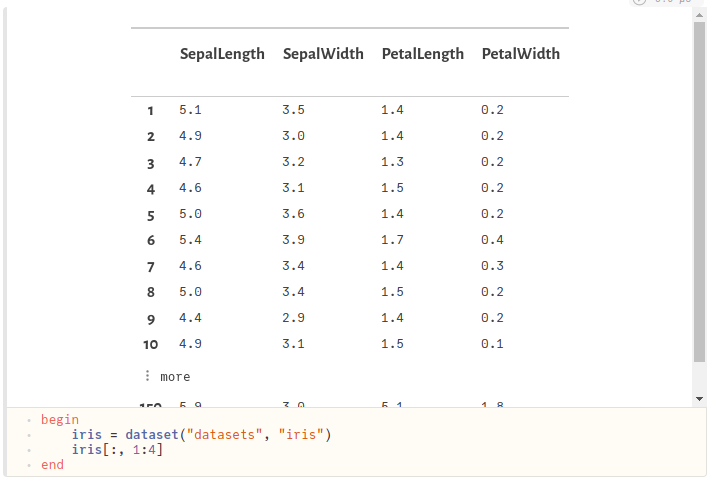The image size is (710, 478).
Task: Click PetalLength value 1.7 in row 6
Action: click(x=392, y=239)
